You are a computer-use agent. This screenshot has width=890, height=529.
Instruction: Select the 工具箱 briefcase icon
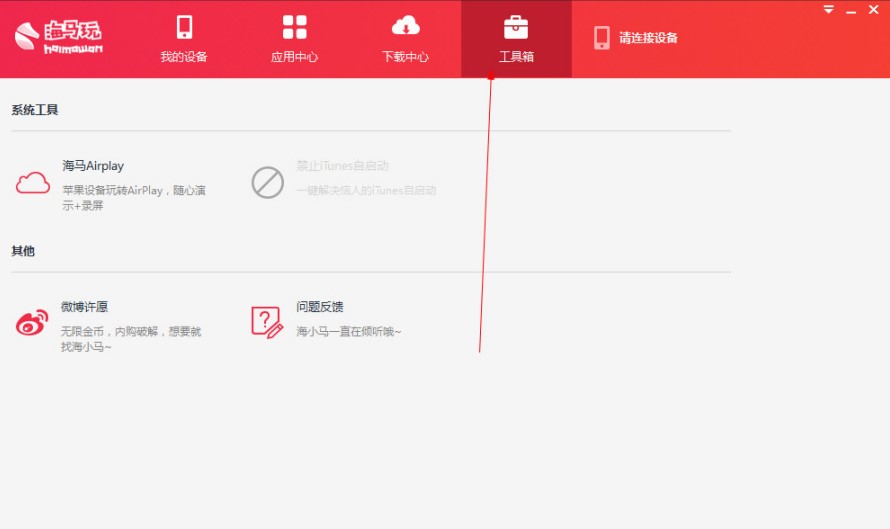[x=516, y=27]
